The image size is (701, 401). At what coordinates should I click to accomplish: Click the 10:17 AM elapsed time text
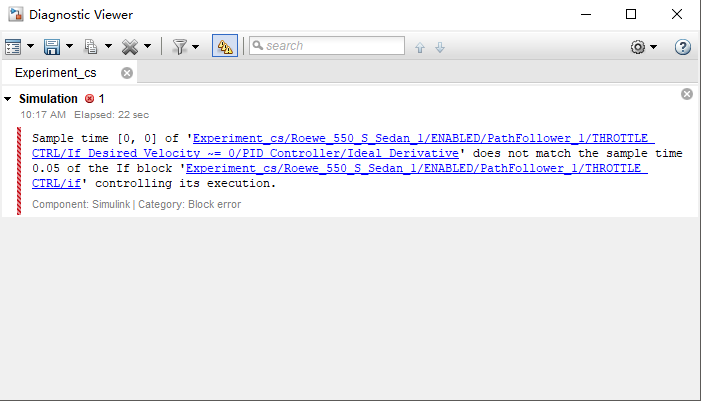(84, 115)
